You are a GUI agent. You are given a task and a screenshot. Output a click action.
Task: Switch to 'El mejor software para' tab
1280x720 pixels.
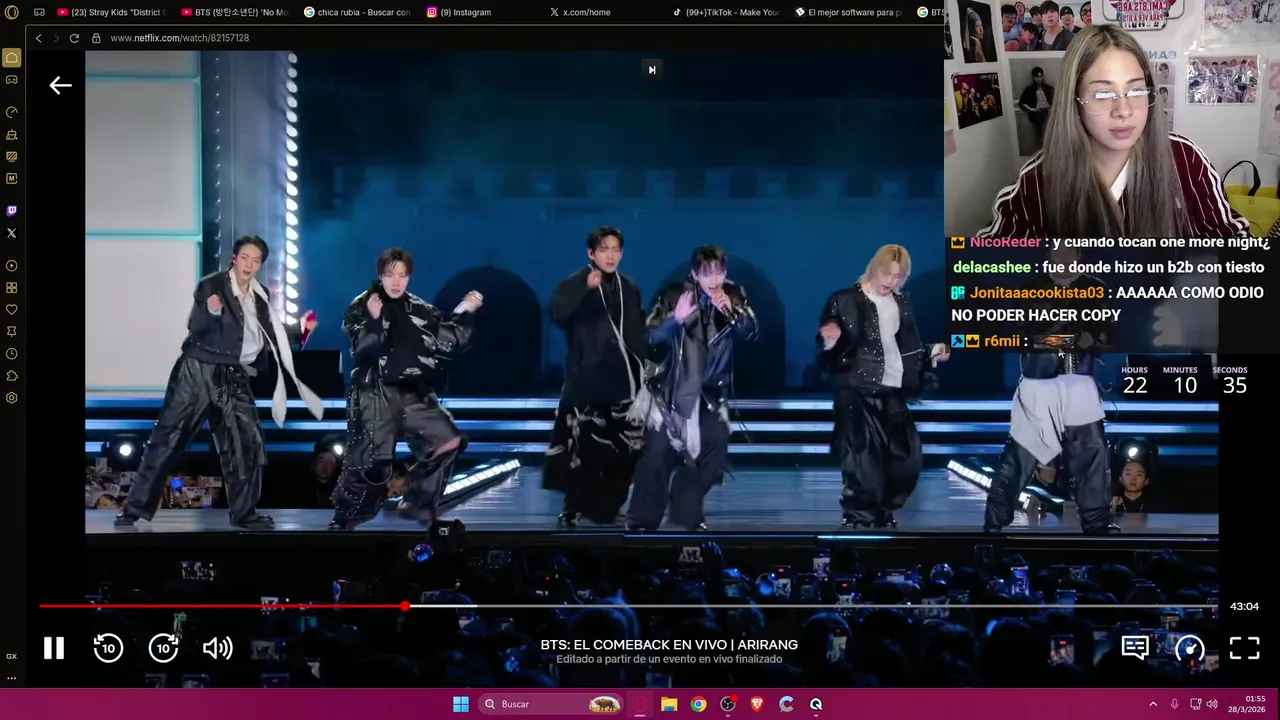tap(850, 12)
